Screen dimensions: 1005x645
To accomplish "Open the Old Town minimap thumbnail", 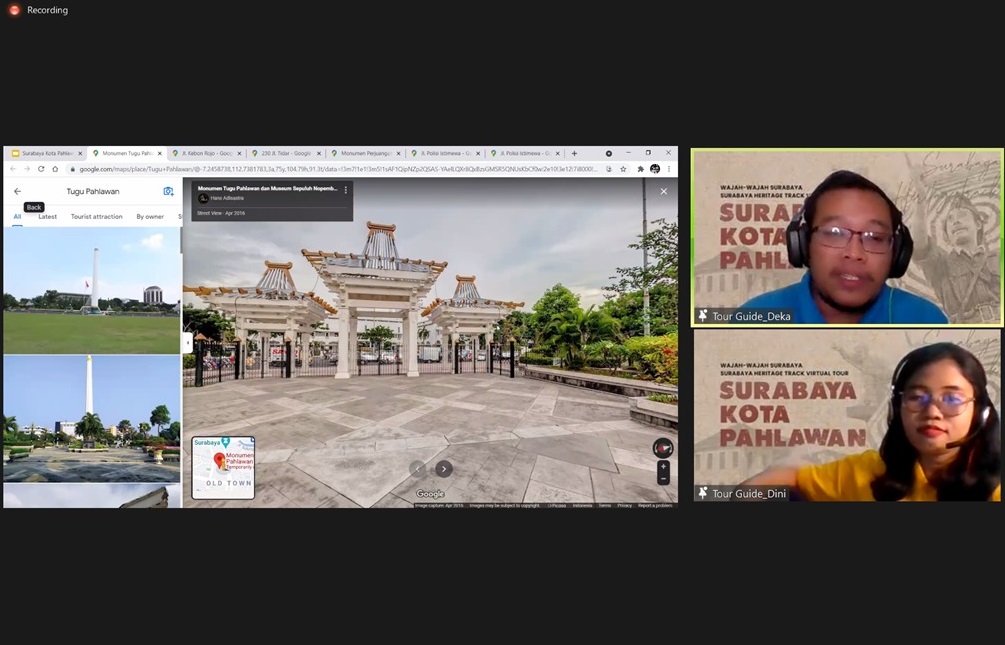I will (x=223, y=467).
